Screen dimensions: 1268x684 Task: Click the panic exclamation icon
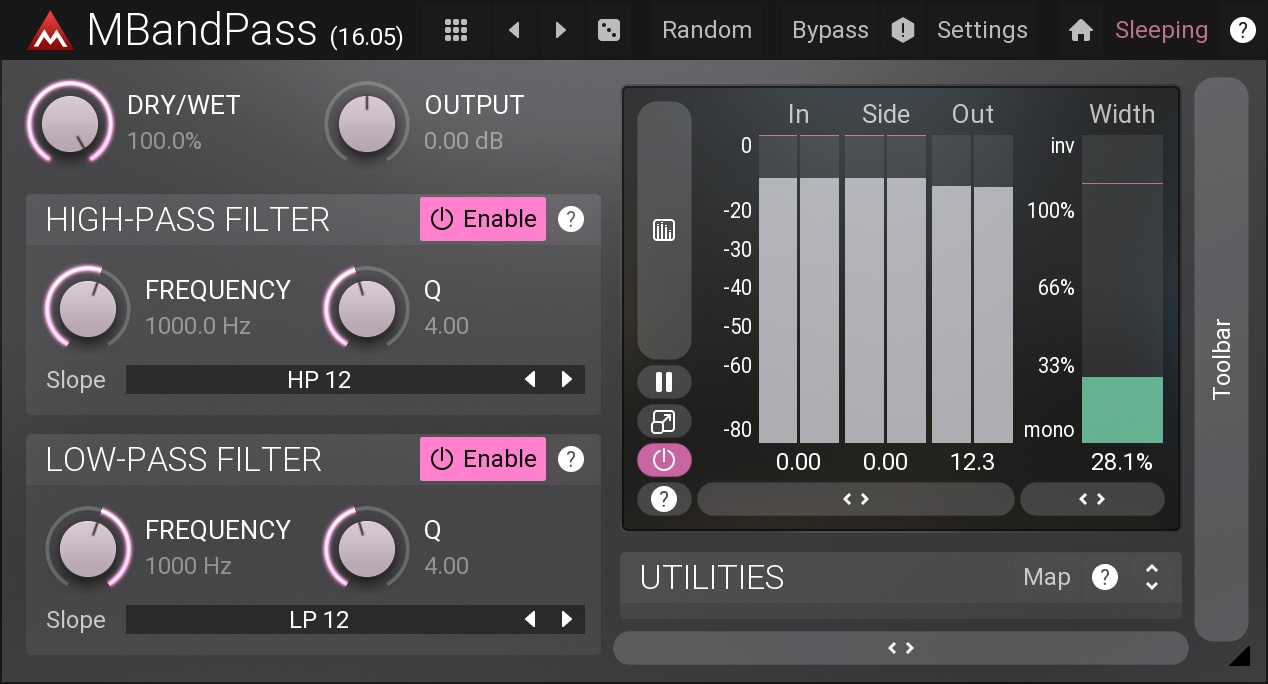[903, 30]
